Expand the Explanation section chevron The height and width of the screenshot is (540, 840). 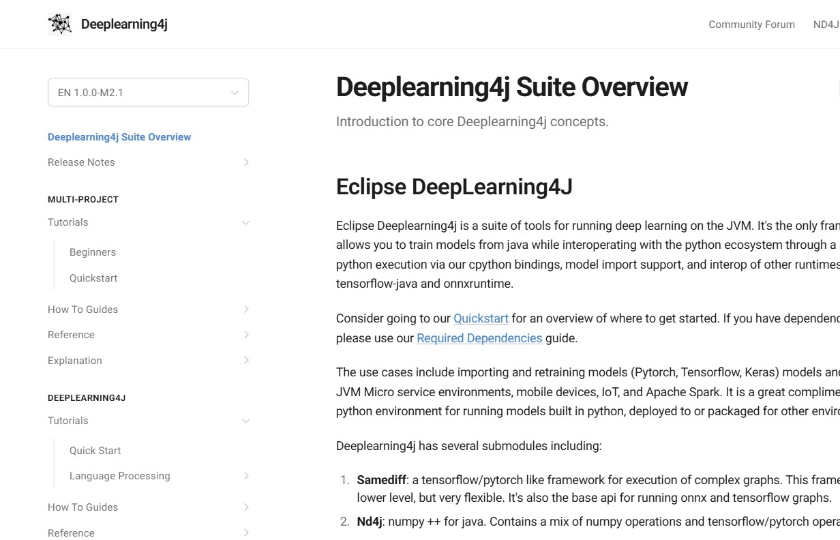(246, 360)
